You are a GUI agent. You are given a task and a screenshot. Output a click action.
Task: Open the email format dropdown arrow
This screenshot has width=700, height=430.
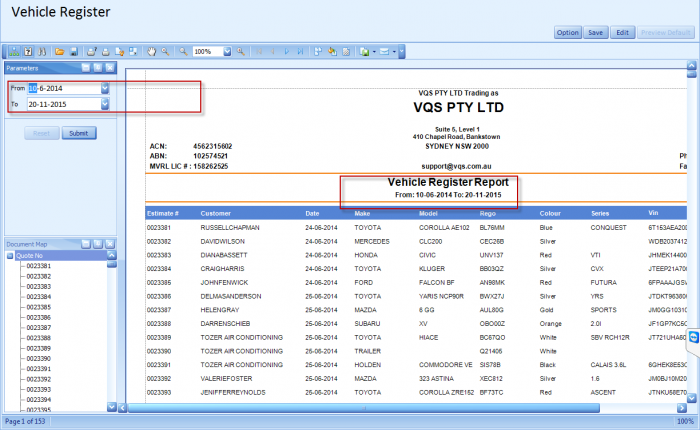click(x=394, y=52)
